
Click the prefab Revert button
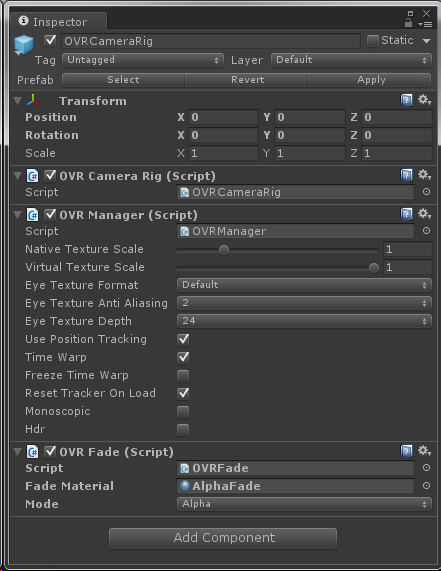click(247, 80)
